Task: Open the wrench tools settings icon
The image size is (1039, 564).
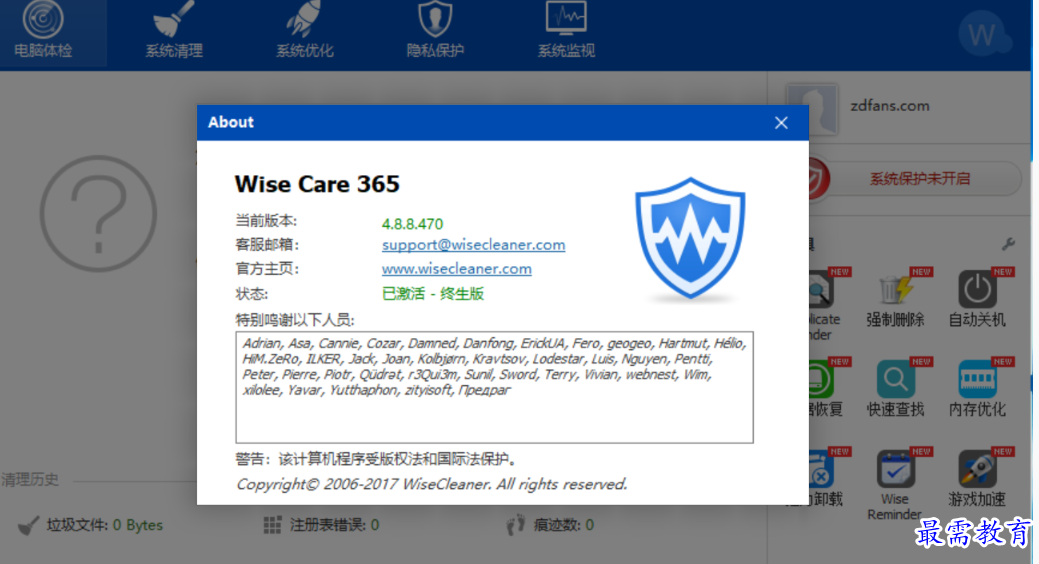Action: [1008, 245]
